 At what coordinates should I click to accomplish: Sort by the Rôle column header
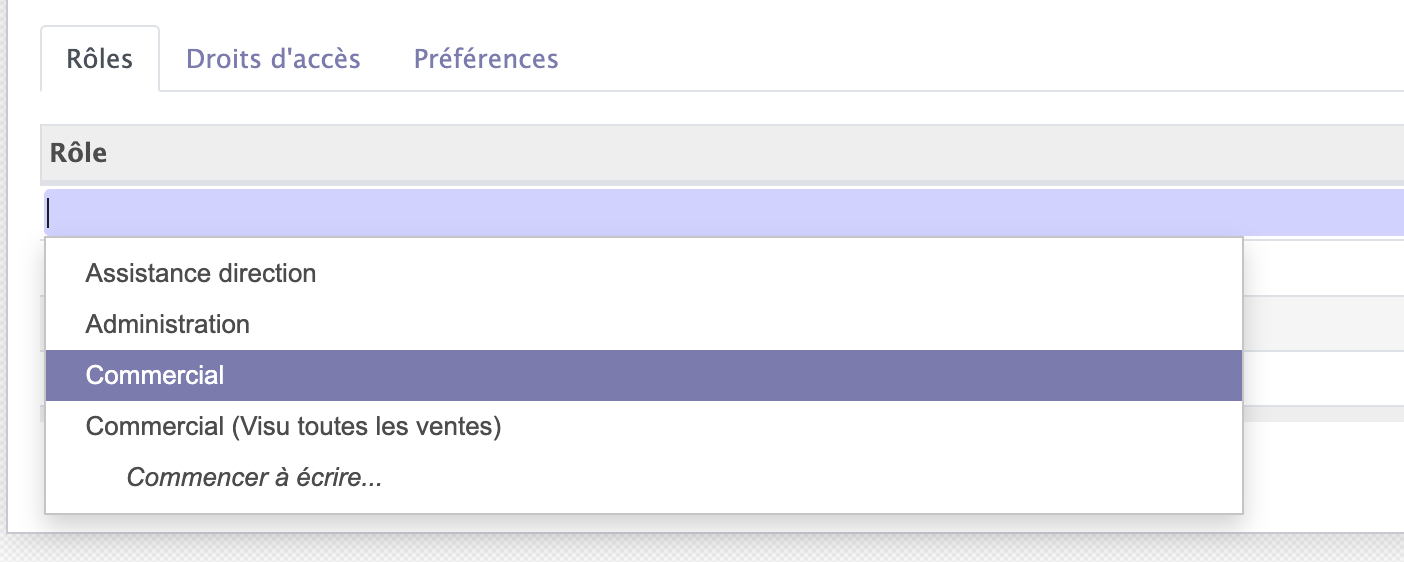79,153
